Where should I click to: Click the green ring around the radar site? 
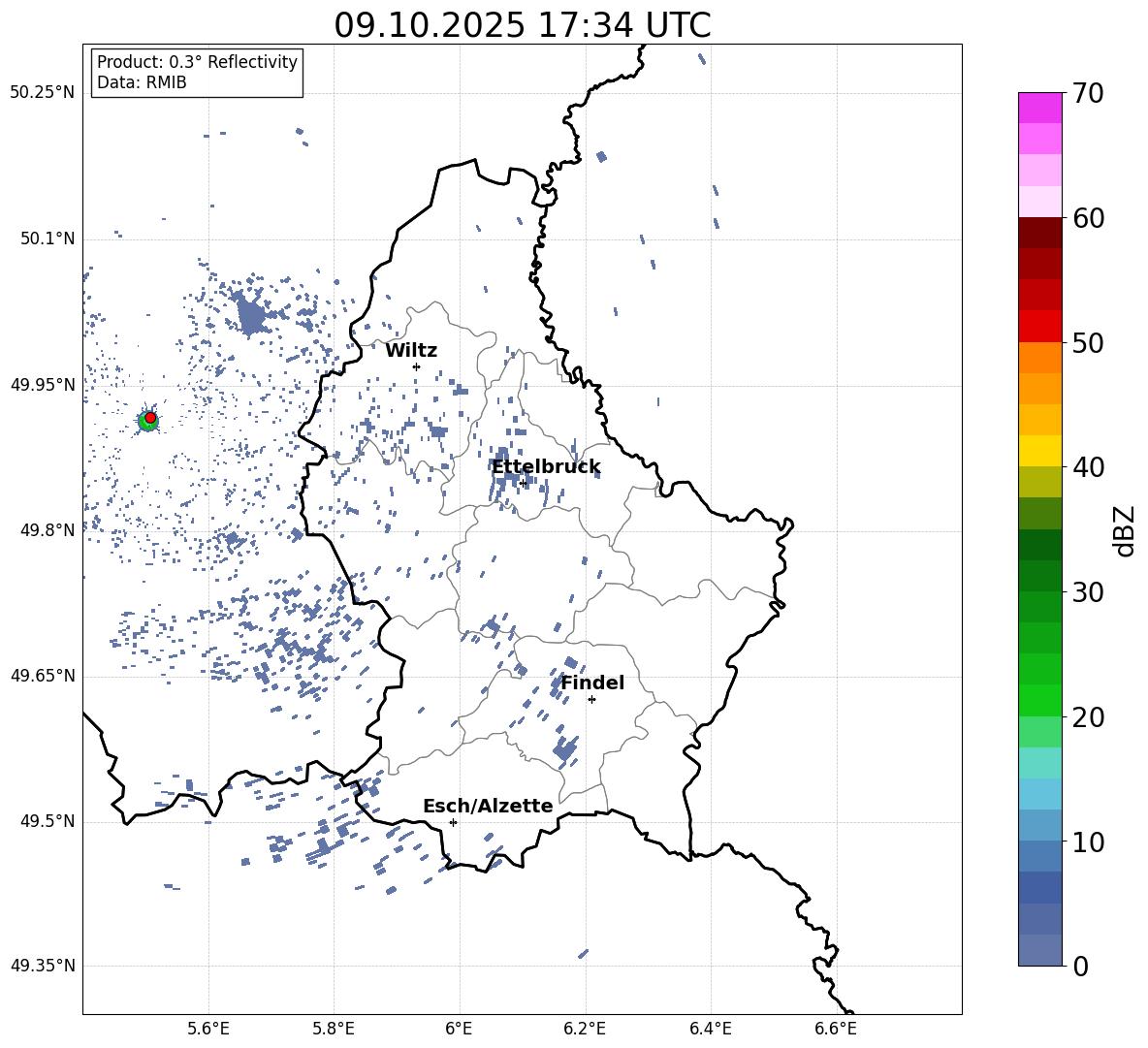point(143,424)
